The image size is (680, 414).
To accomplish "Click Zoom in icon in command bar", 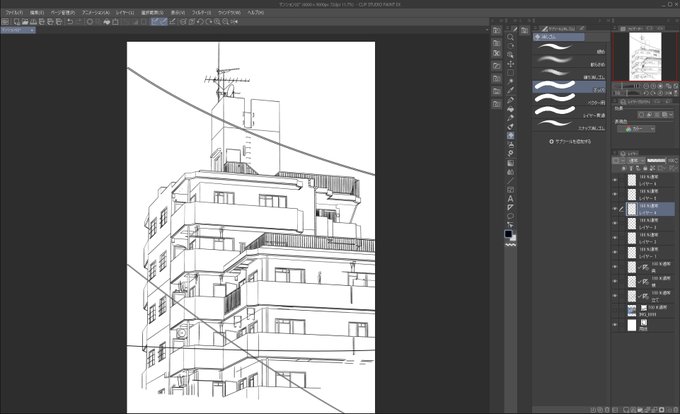I will click(217, 22).
